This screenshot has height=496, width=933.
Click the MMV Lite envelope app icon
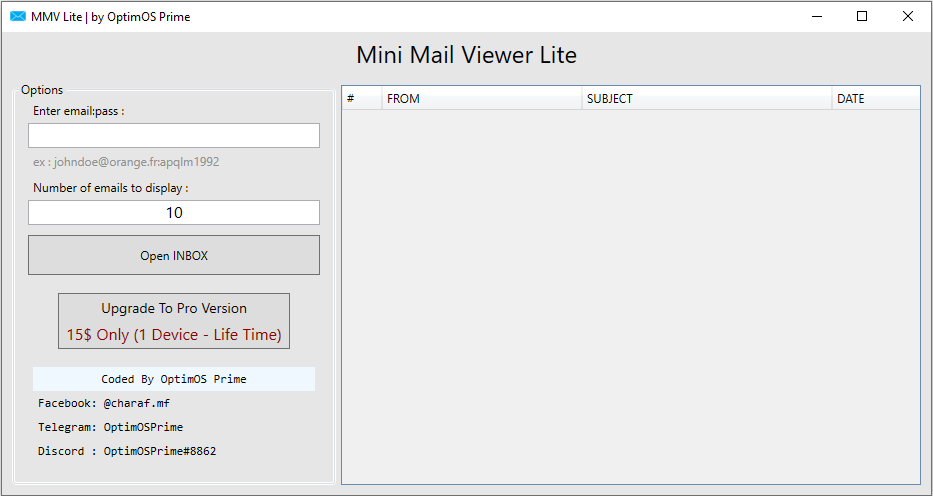coord(18,16)
